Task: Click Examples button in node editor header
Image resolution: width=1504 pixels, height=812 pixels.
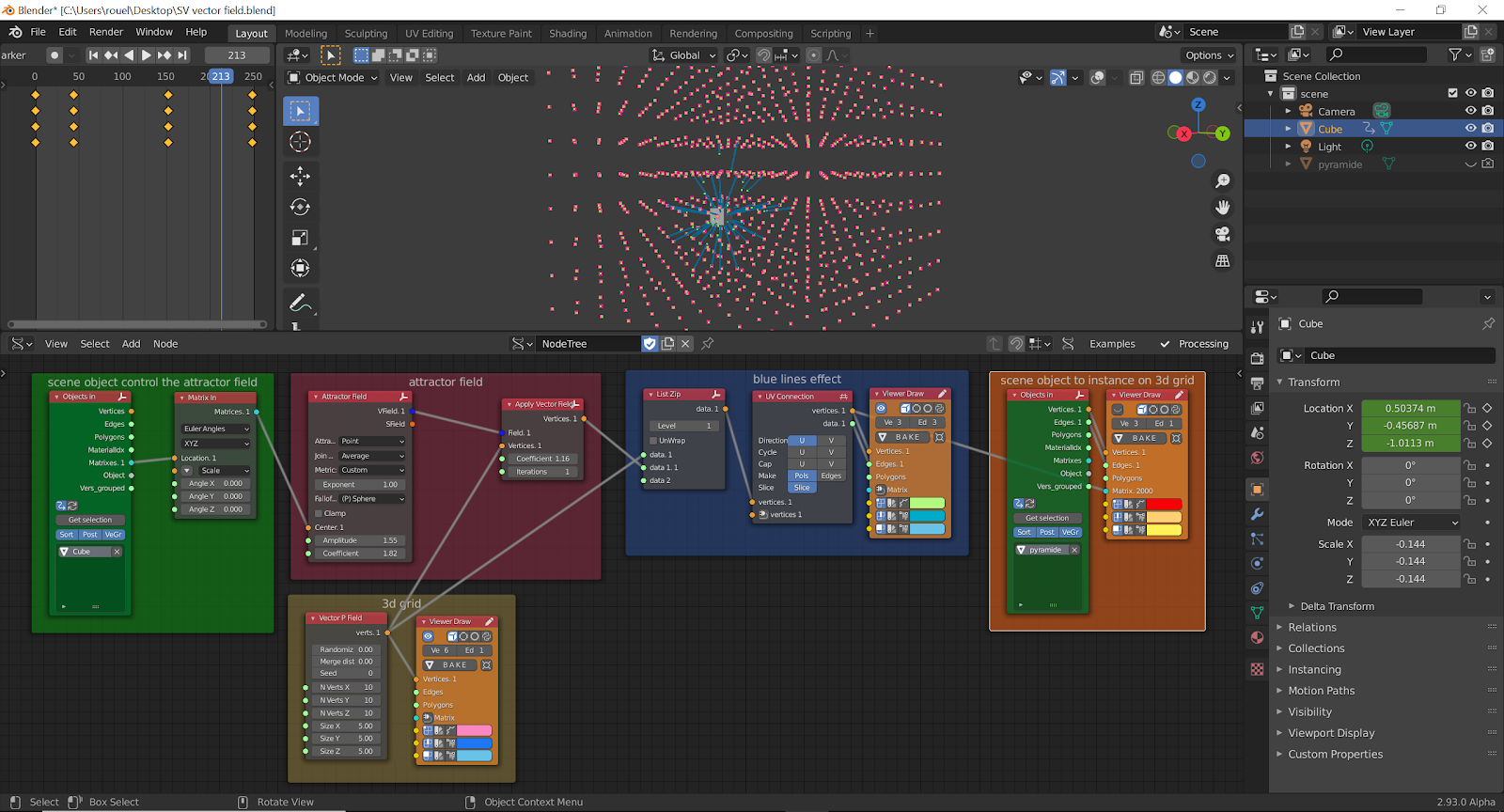Action: pos(1112,344)
